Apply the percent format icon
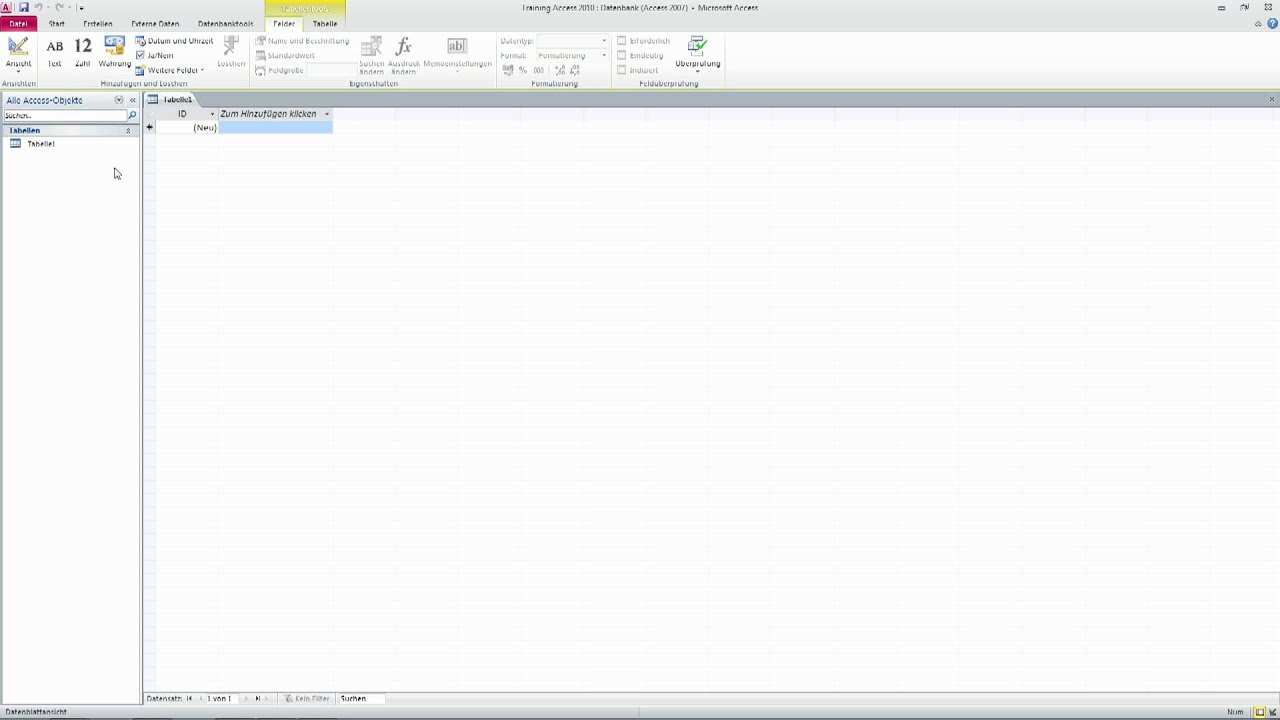This screenshot has width=1280, height=720. pos(523,71)
